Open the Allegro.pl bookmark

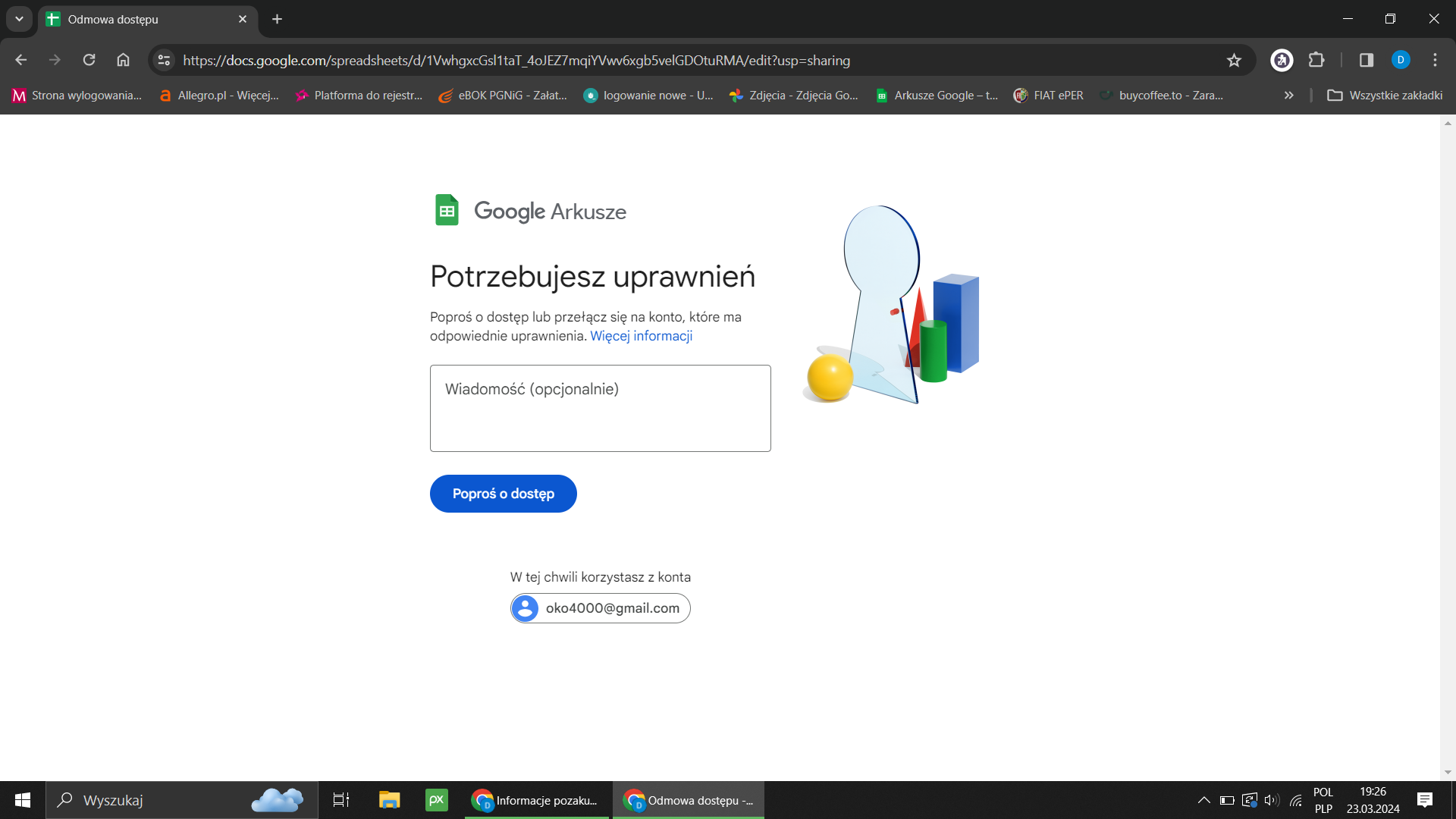pyautogui.click(x=219, y=96)
